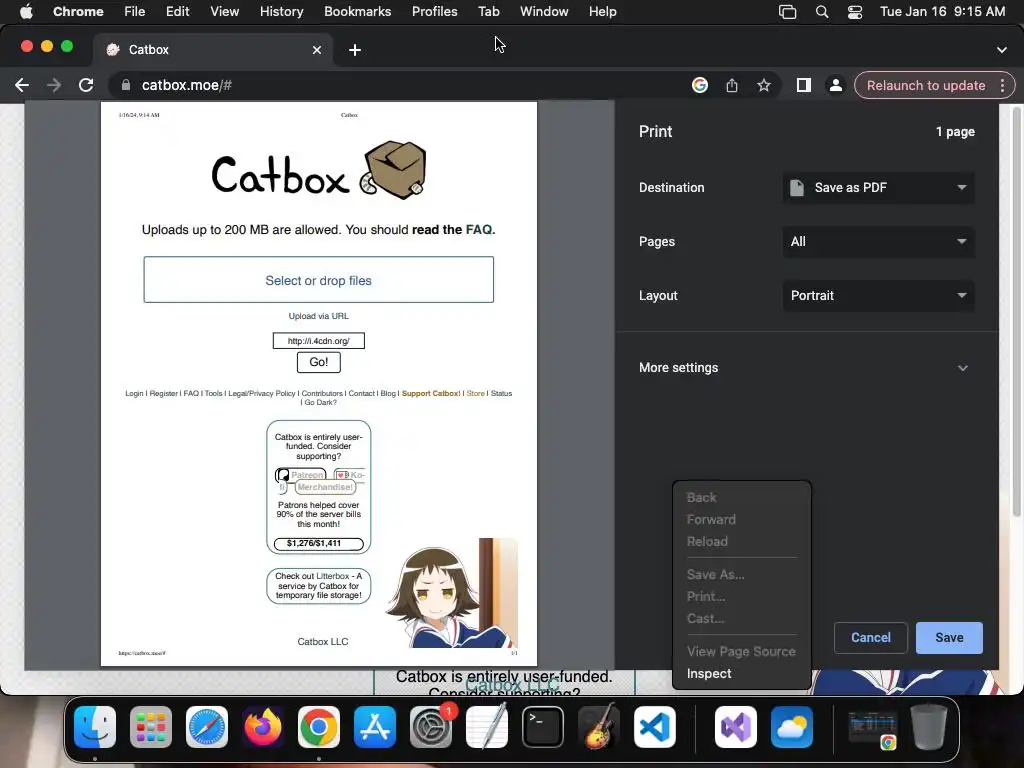Screen dimensions: 1024x768
Task: Open the File menu
Action: tap(135, 12)
